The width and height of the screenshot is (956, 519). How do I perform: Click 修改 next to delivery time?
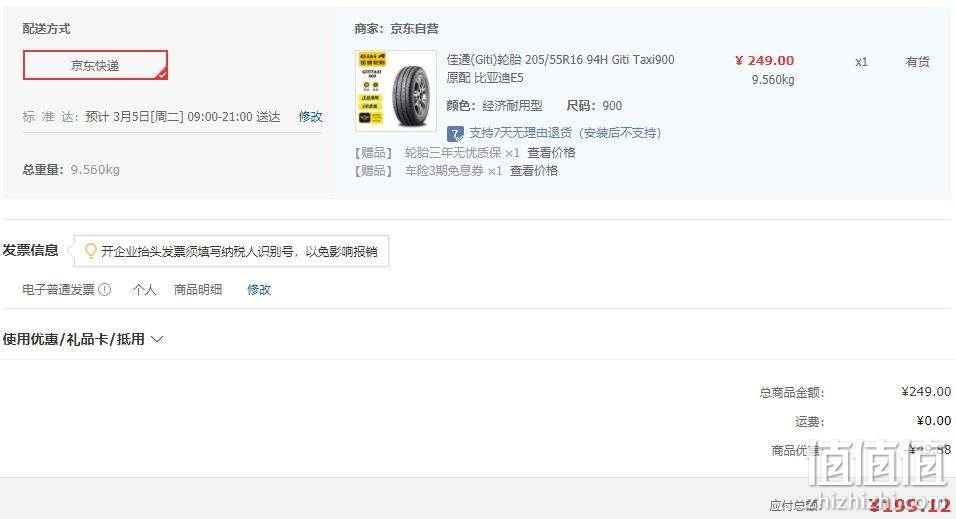coord(310,116)
